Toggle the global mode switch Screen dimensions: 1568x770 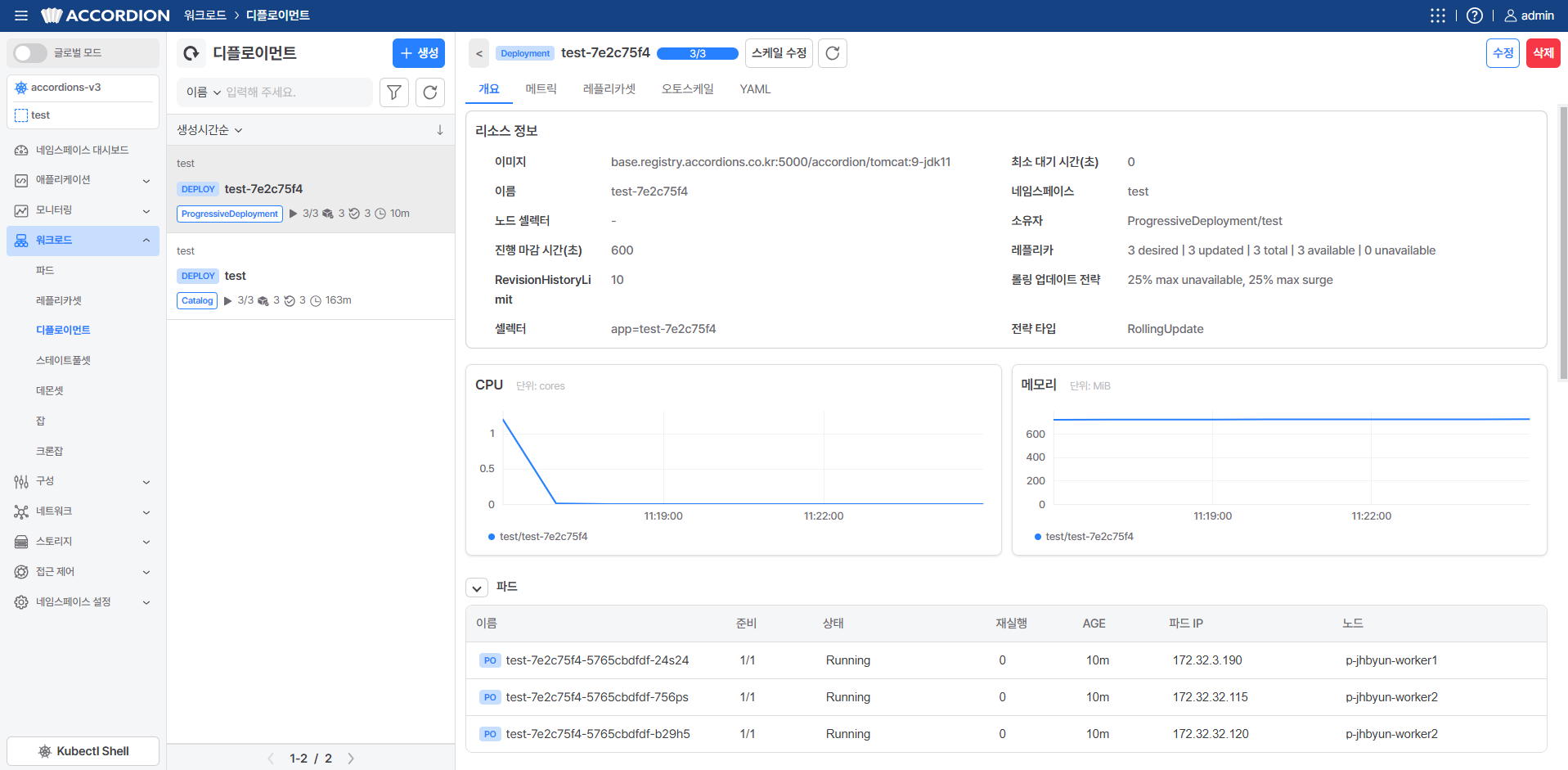[x=30, y=53]
